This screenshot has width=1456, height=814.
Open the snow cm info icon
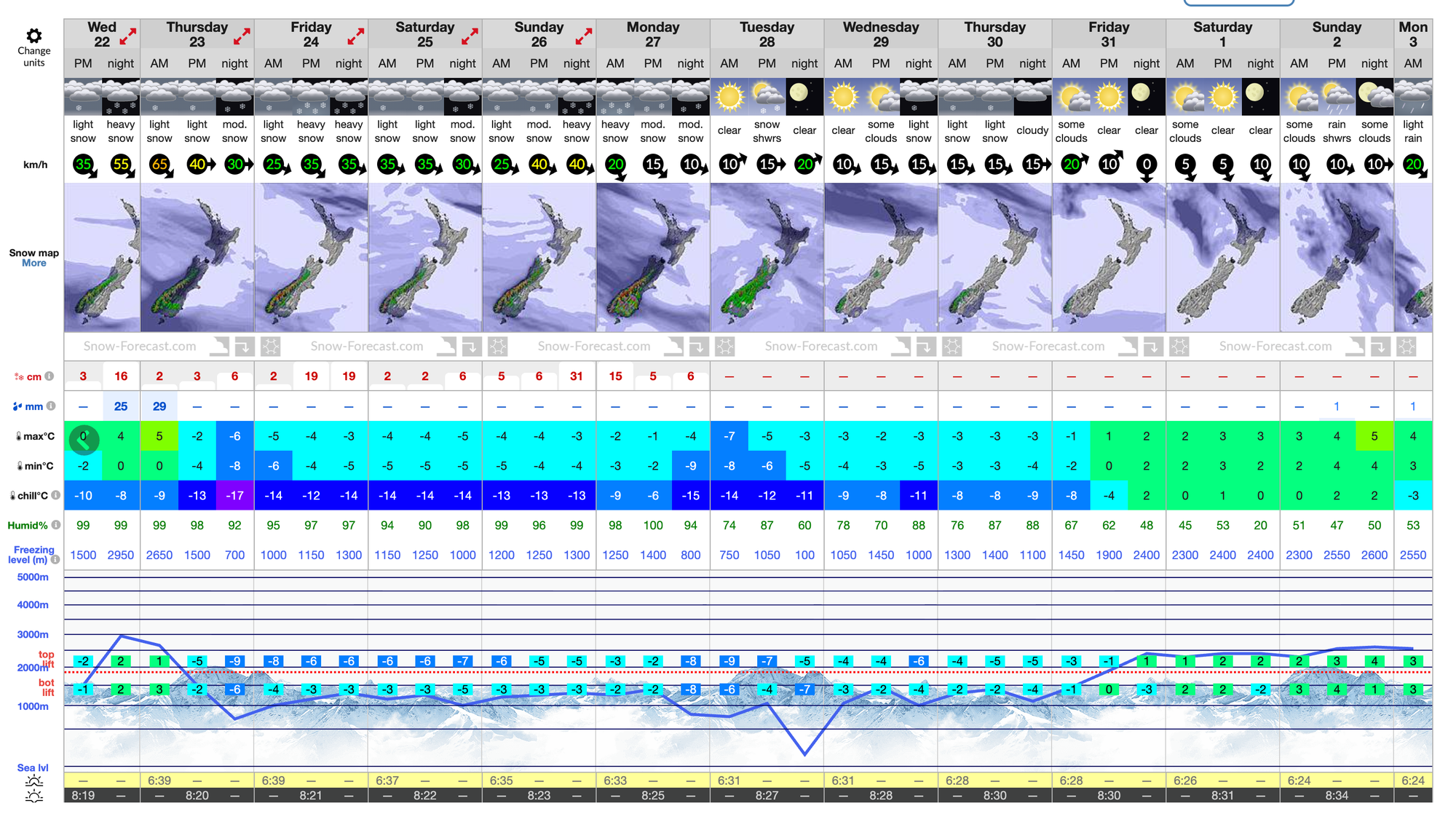[x=50, y=376]
